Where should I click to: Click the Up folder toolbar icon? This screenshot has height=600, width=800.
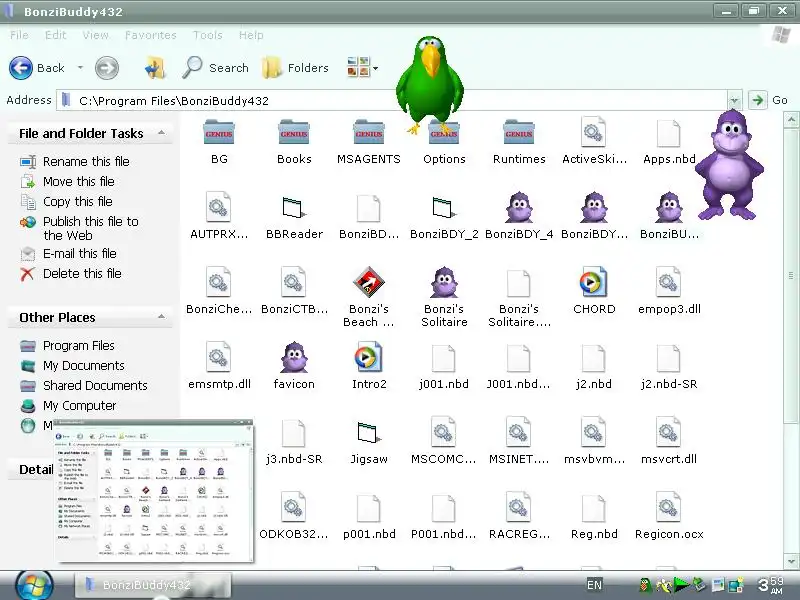[x=155, y=68]
